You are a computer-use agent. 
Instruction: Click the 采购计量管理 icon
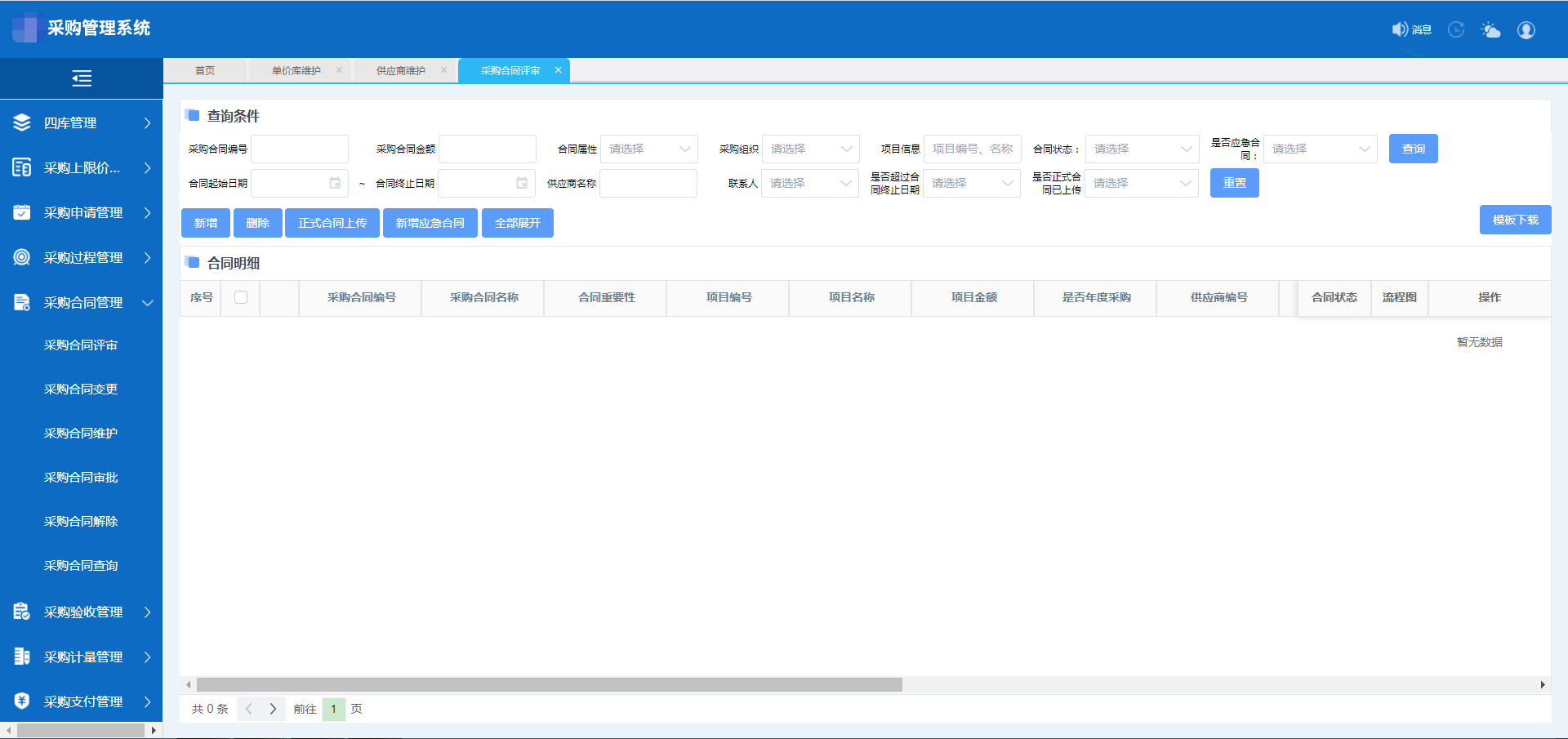click(x=22, y=657)
